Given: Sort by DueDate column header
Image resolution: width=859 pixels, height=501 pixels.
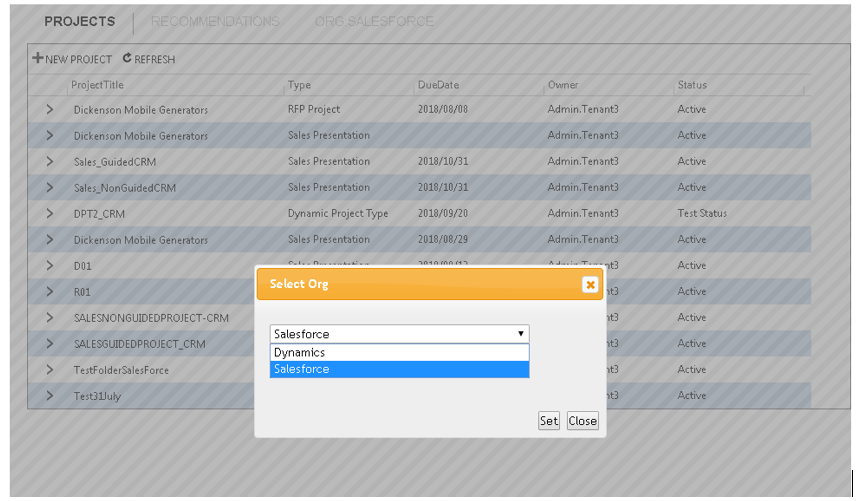Looking at the screenshot, I should [x=438, y=85].
